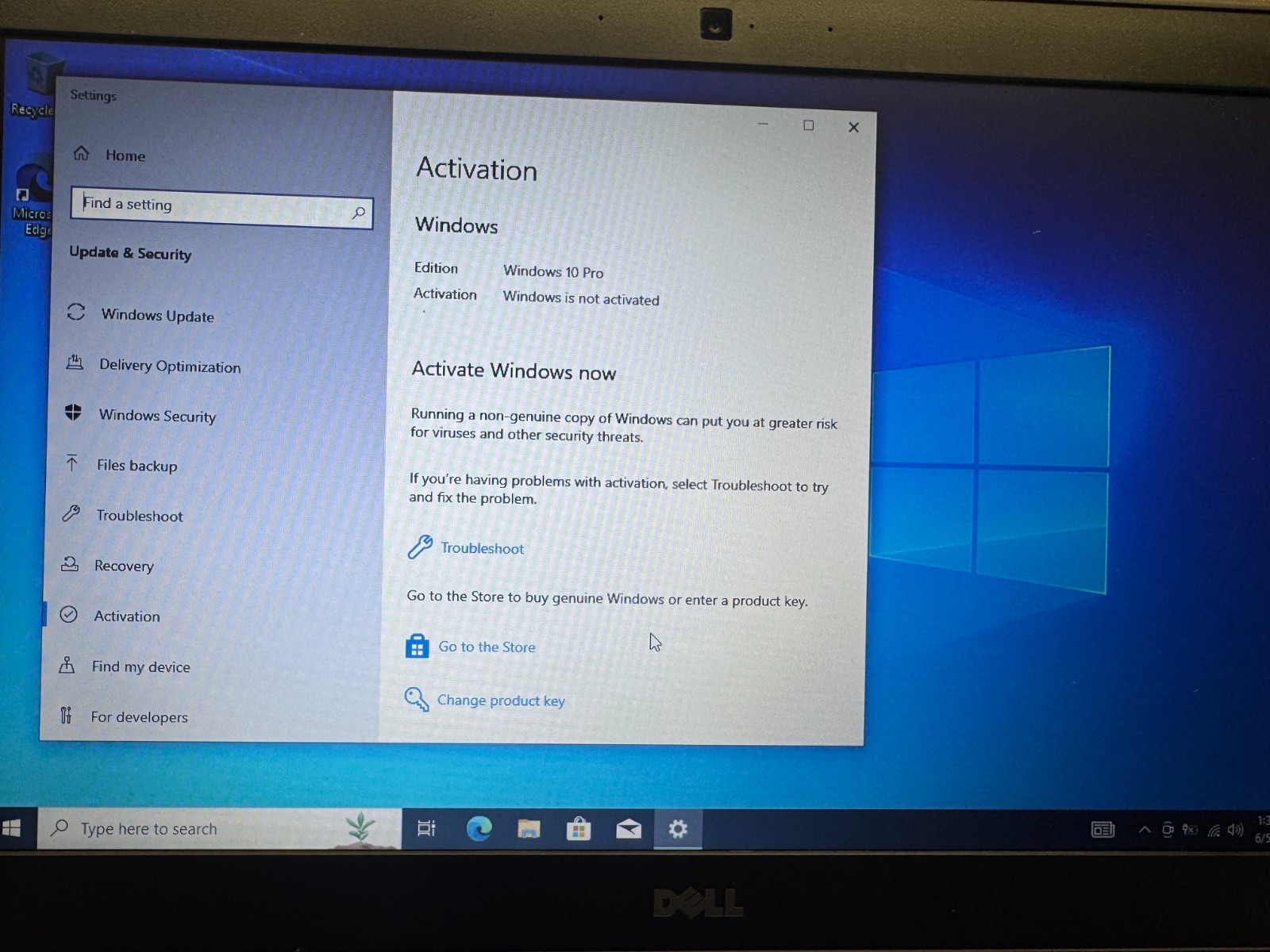Click the Store bag icon in Activation
This screenshot has width=1270, height=952.
pyautogui.click(x=417, y=646)
